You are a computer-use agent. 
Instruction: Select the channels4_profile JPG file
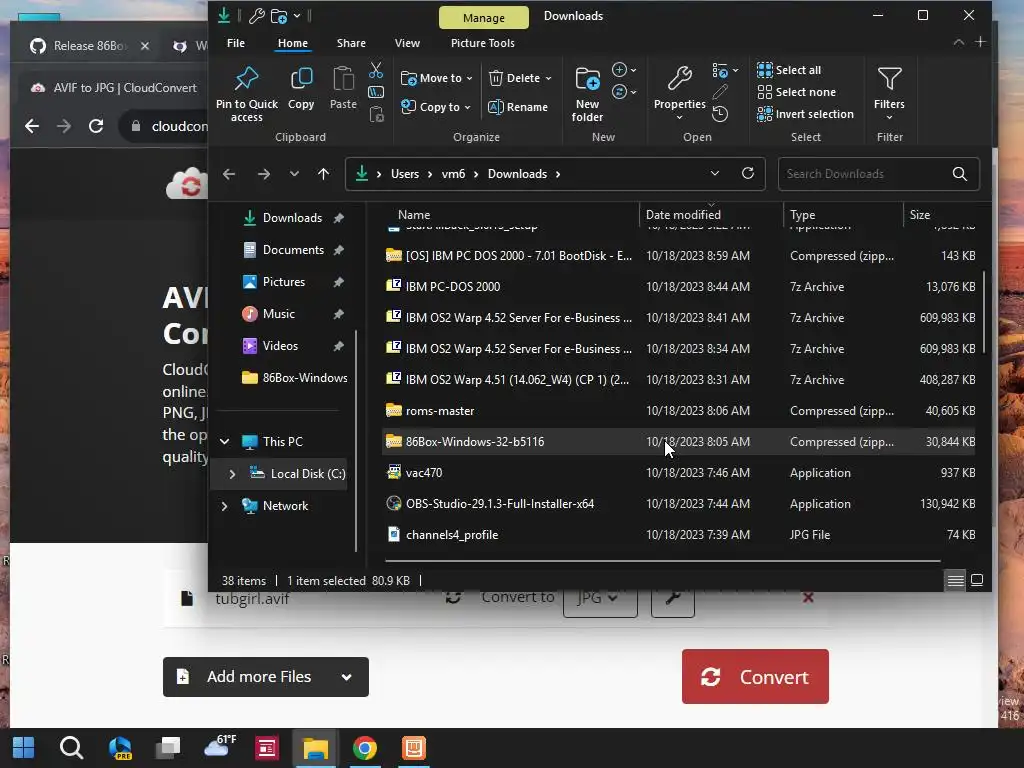[x=679, y=534]
